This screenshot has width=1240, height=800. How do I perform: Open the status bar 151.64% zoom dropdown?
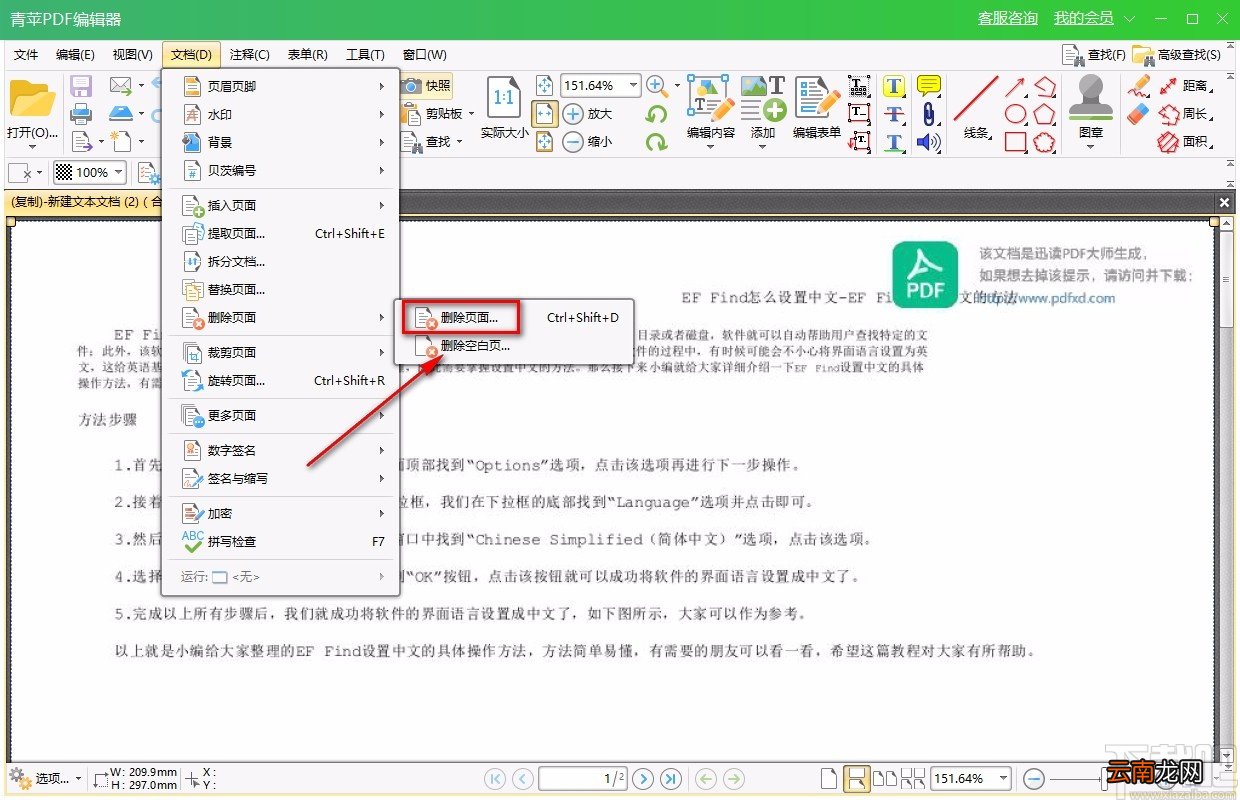tap(1003, 778)
